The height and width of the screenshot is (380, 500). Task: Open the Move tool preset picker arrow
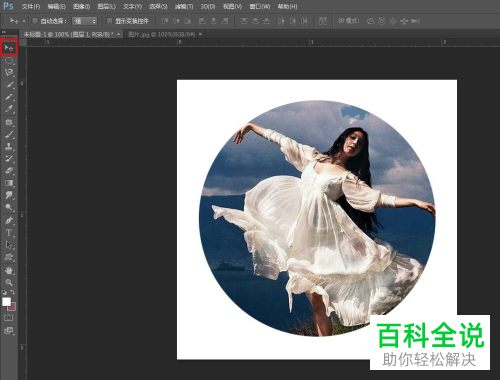tap(24, 21)
